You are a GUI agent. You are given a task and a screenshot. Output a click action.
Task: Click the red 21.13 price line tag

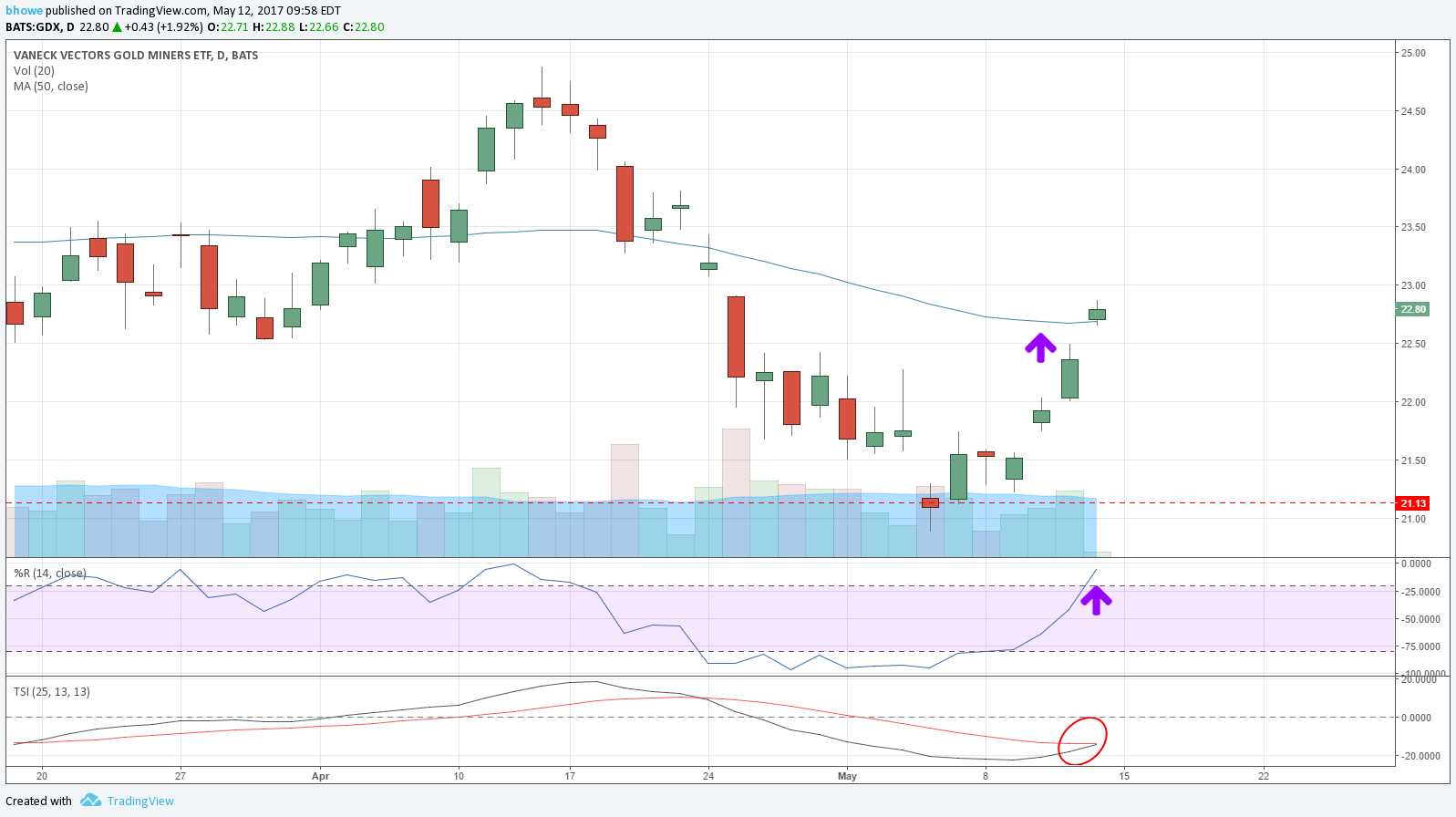pyautogui.click(x=1413, y=503)
